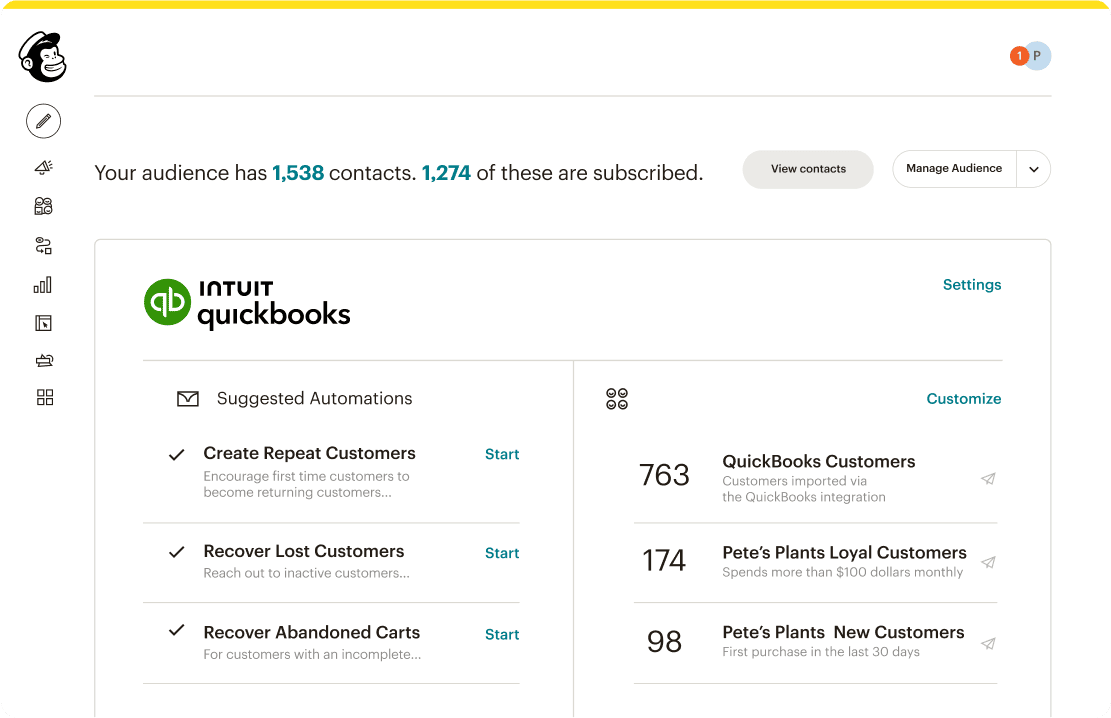Image resolution: width=1111 pixels, height=718 pixels.
Task: Toggle the Create Repeat Customers checkmark
Action: point(177,455)
